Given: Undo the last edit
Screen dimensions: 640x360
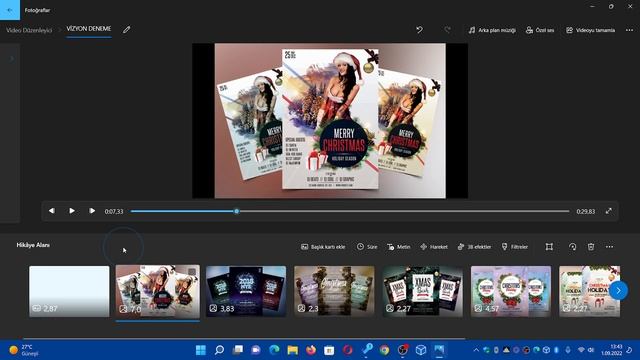Looking at the screenshot, I should click(x=419, y=30).
